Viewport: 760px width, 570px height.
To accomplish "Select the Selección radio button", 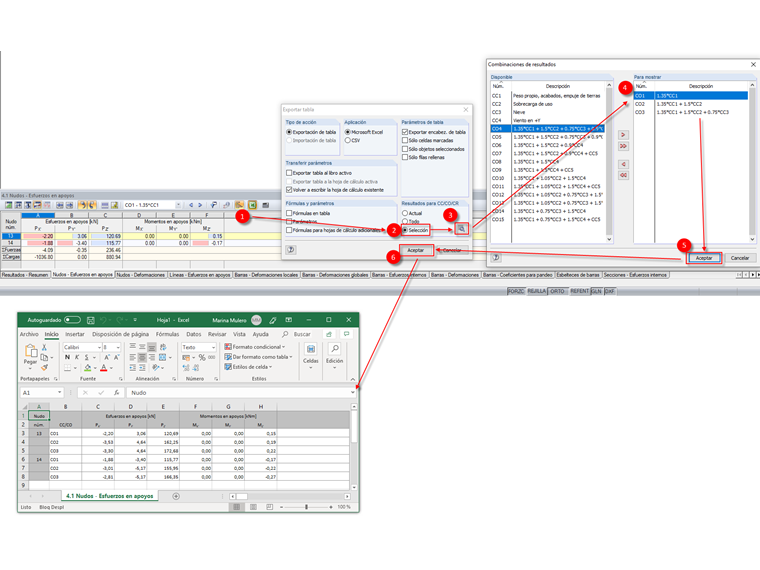I will coord(405,230).
